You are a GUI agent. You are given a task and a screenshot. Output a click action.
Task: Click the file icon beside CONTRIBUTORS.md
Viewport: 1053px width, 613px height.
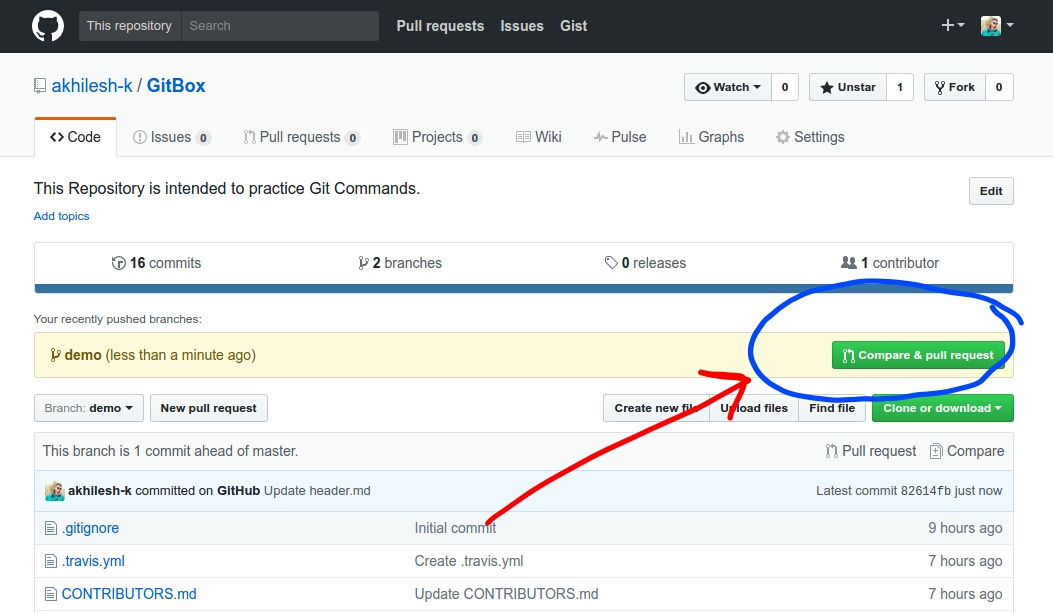[x=50, y=594]
